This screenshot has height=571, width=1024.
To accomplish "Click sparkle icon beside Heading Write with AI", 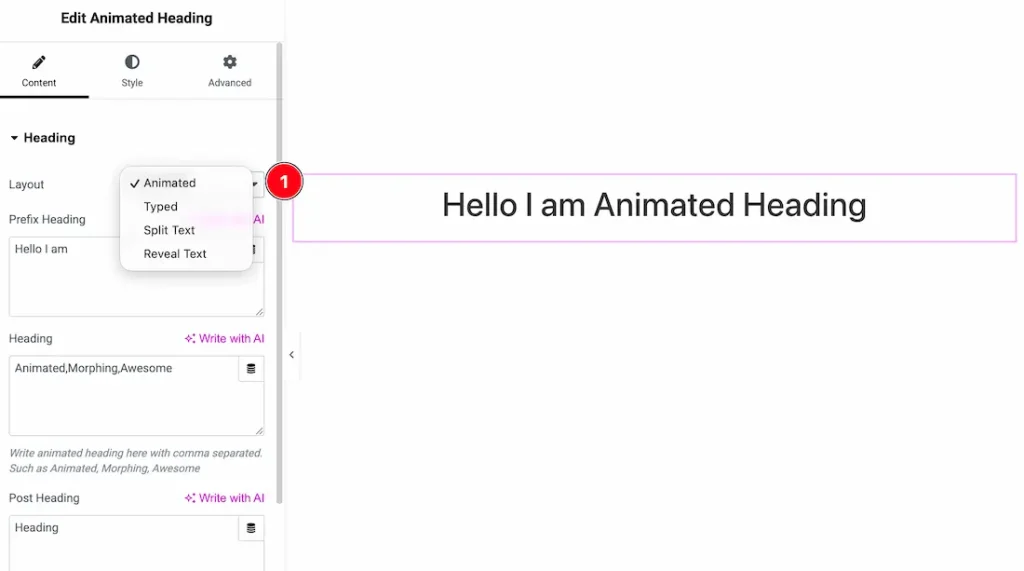I will [190, 339].
